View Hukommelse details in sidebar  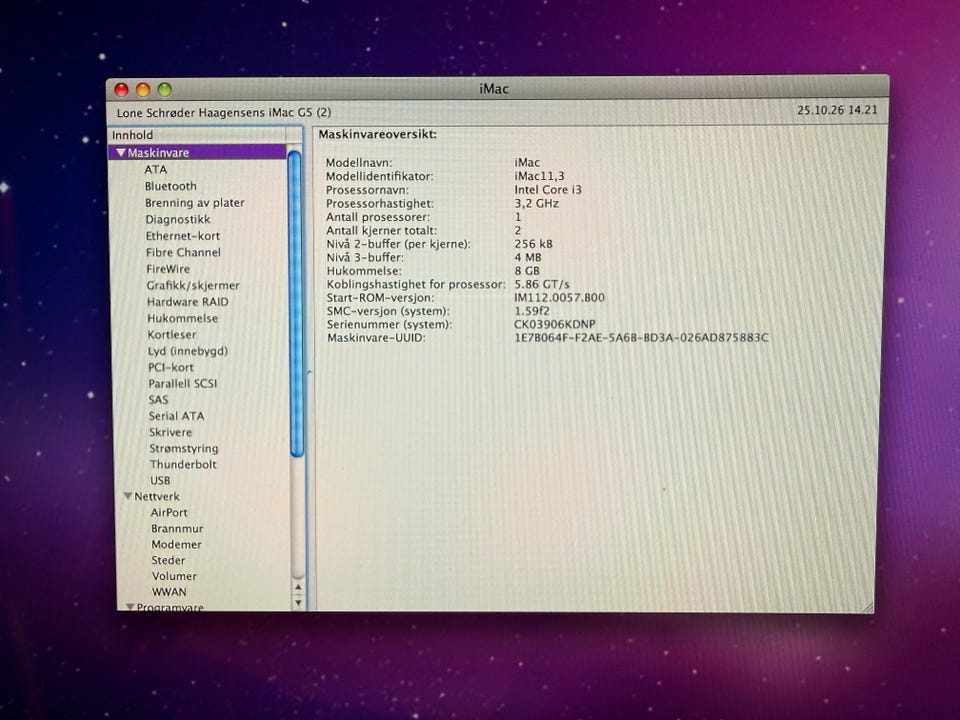pyautogui.click(x=182, y=318)
